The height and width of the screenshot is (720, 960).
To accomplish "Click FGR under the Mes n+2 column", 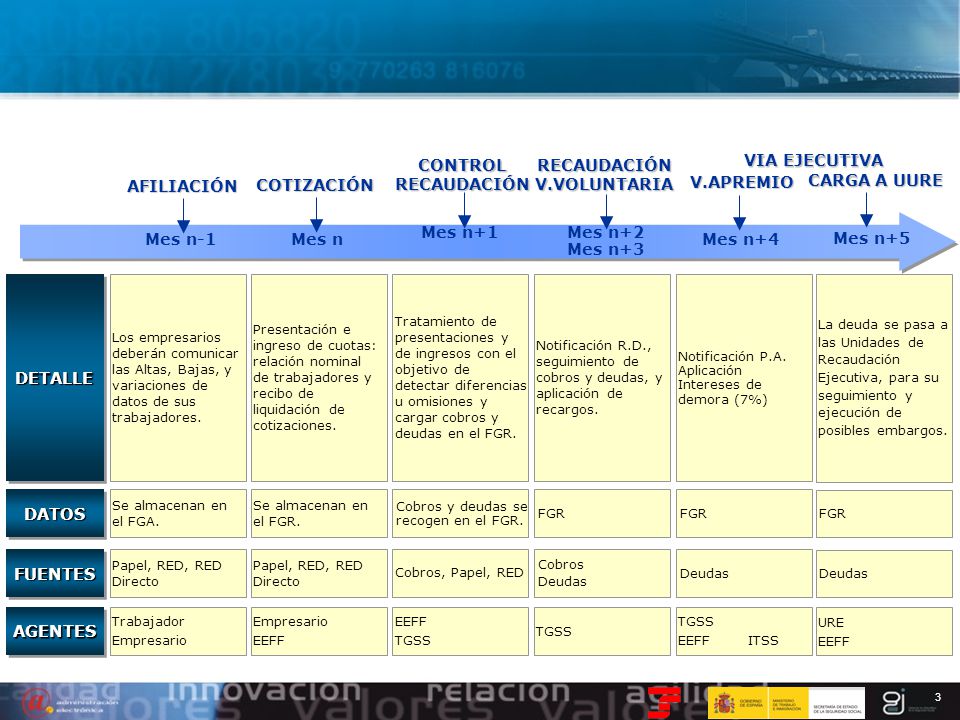I will click(602, 514).
